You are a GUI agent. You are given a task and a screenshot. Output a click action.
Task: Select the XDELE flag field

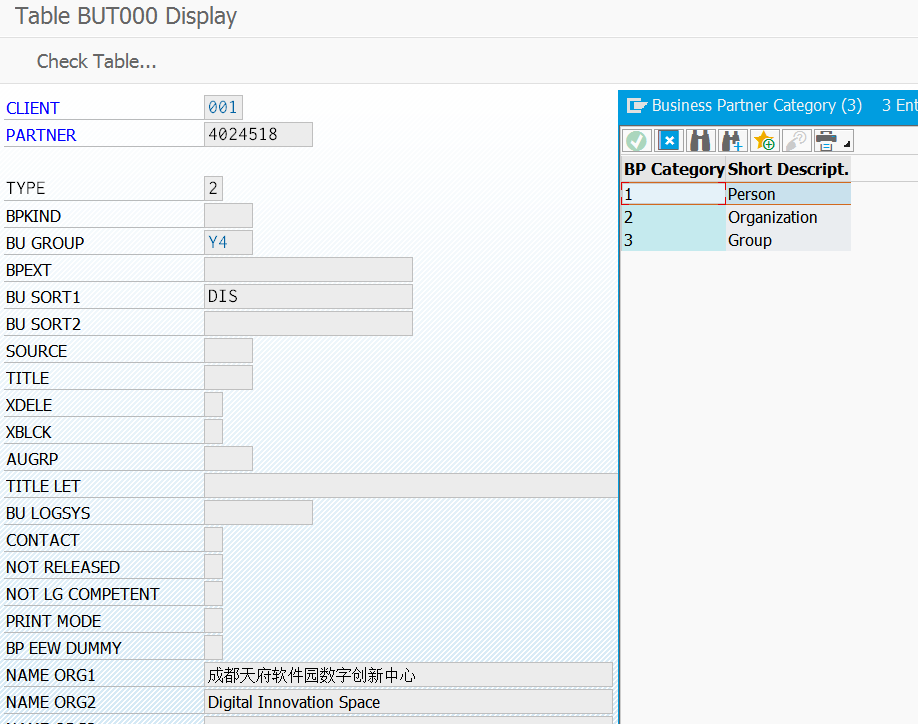click(x=213, y=404)
